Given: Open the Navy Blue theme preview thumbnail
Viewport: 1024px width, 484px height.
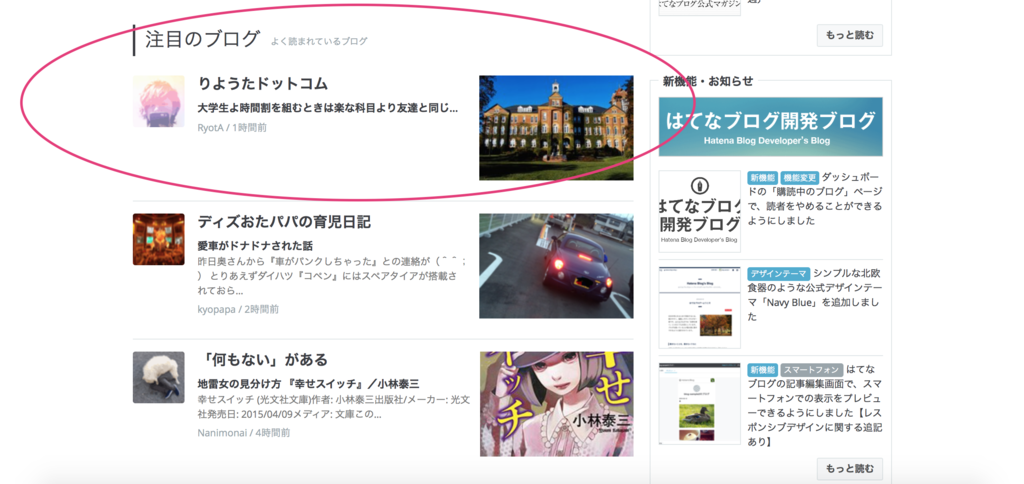Looking at the screenshot, I should (x=699, y=307).
